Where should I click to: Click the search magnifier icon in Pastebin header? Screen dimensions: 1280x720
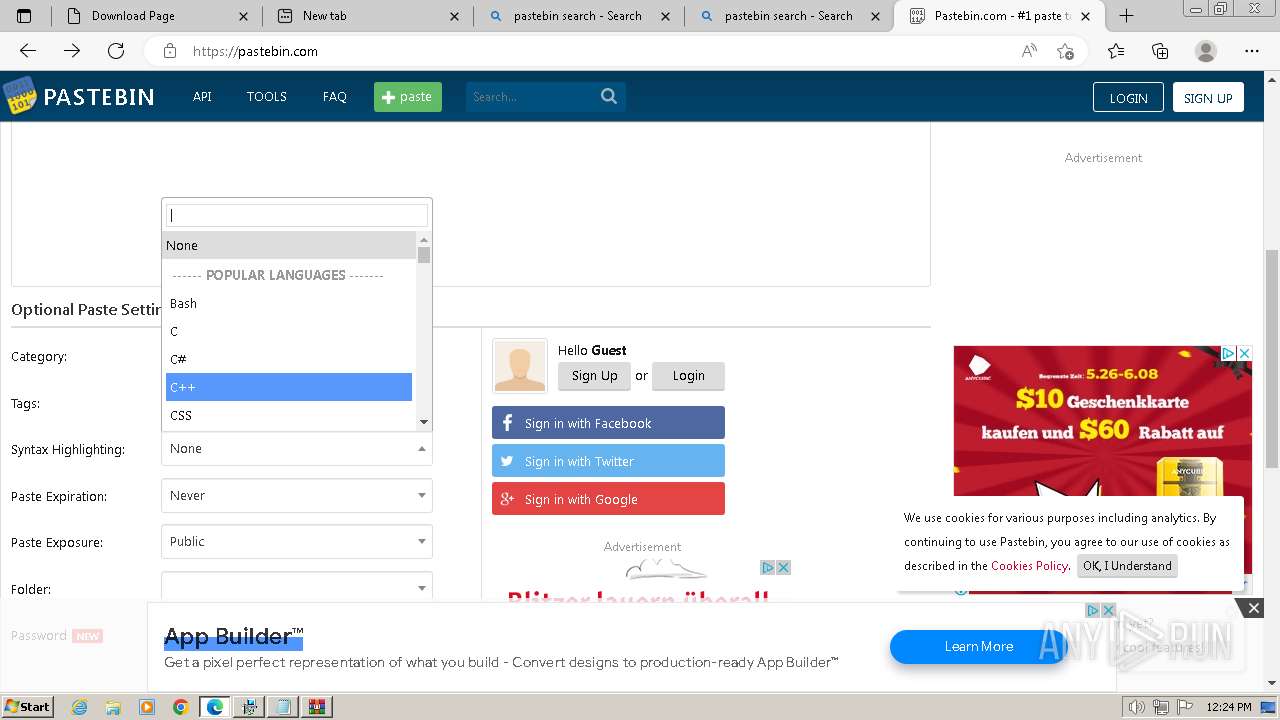pos(609,96)
